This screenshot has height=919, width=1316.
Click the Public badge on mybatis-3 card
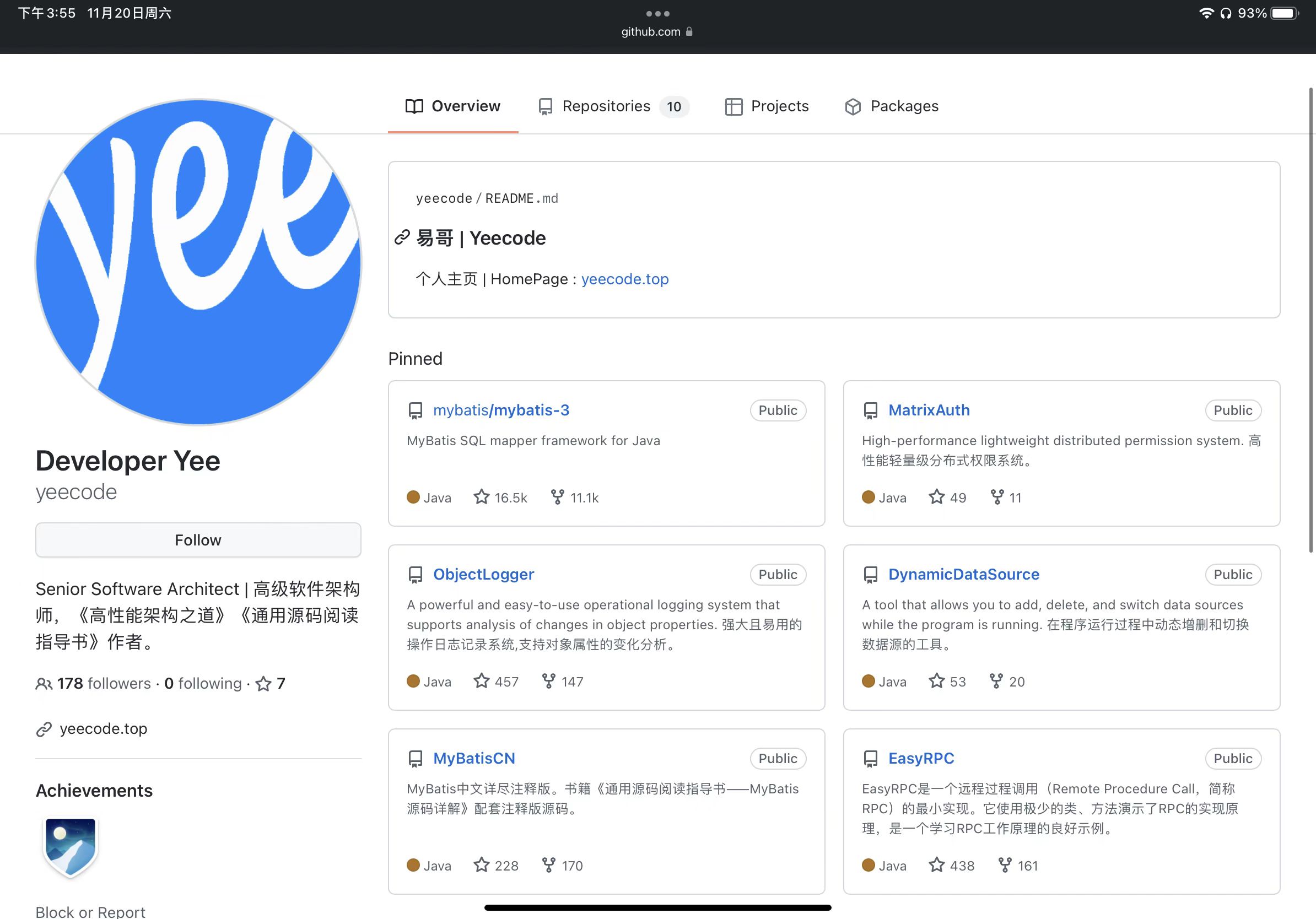pos(778,410)
